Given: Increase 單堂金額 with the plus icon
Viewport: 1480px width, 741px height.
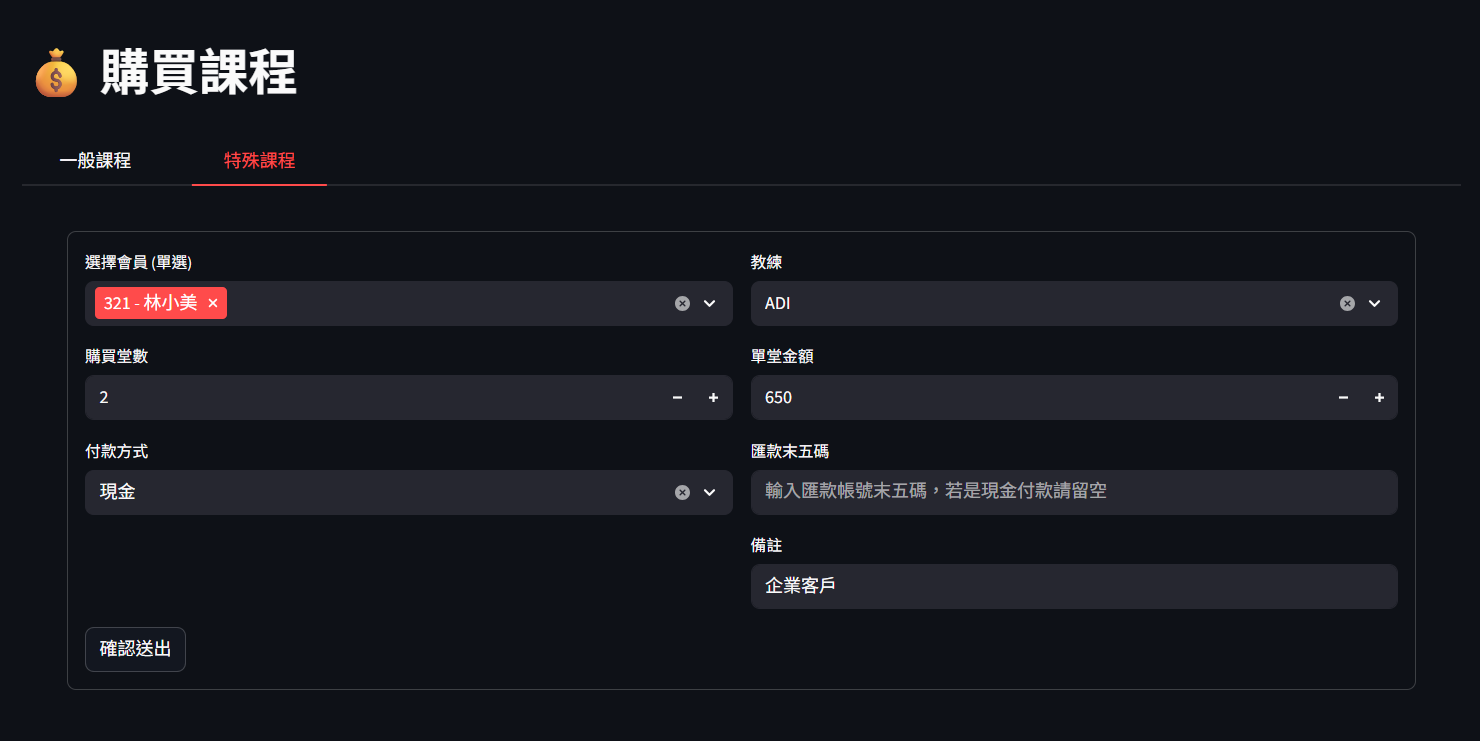Looking at the screenshot, I should [1378, 397].
